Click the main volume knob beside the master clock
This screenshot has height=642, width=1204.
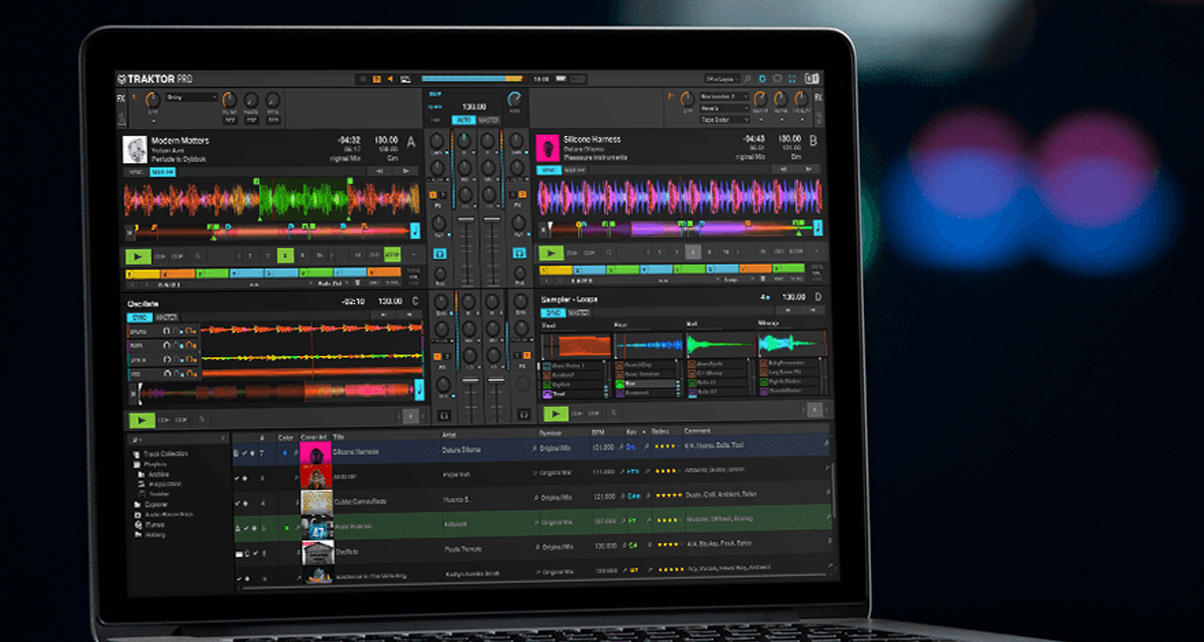coord(514,101)
